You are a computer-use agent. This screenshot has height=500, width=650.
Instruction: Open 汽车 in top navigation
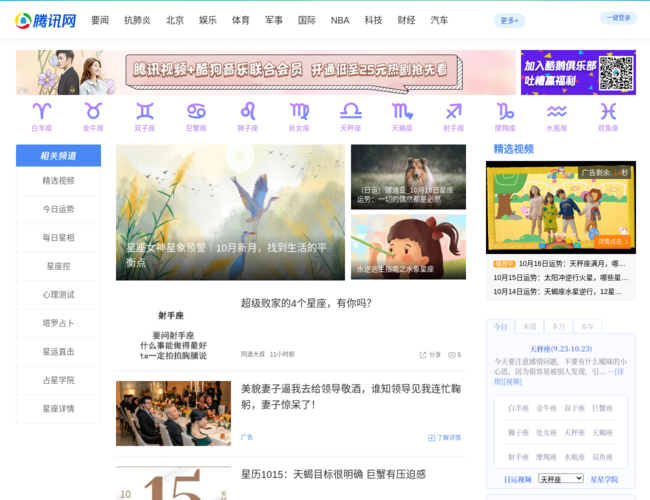click(439, 20)
